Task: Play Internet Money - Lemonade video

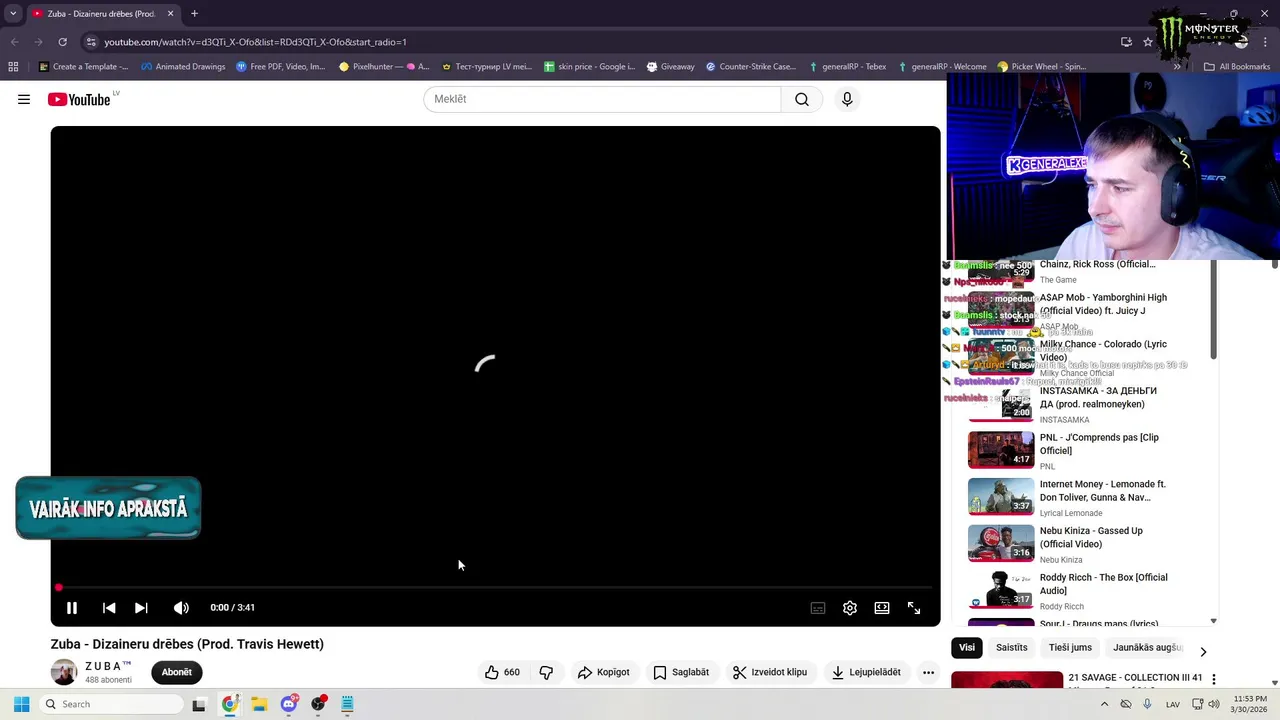Action: 1001,497
